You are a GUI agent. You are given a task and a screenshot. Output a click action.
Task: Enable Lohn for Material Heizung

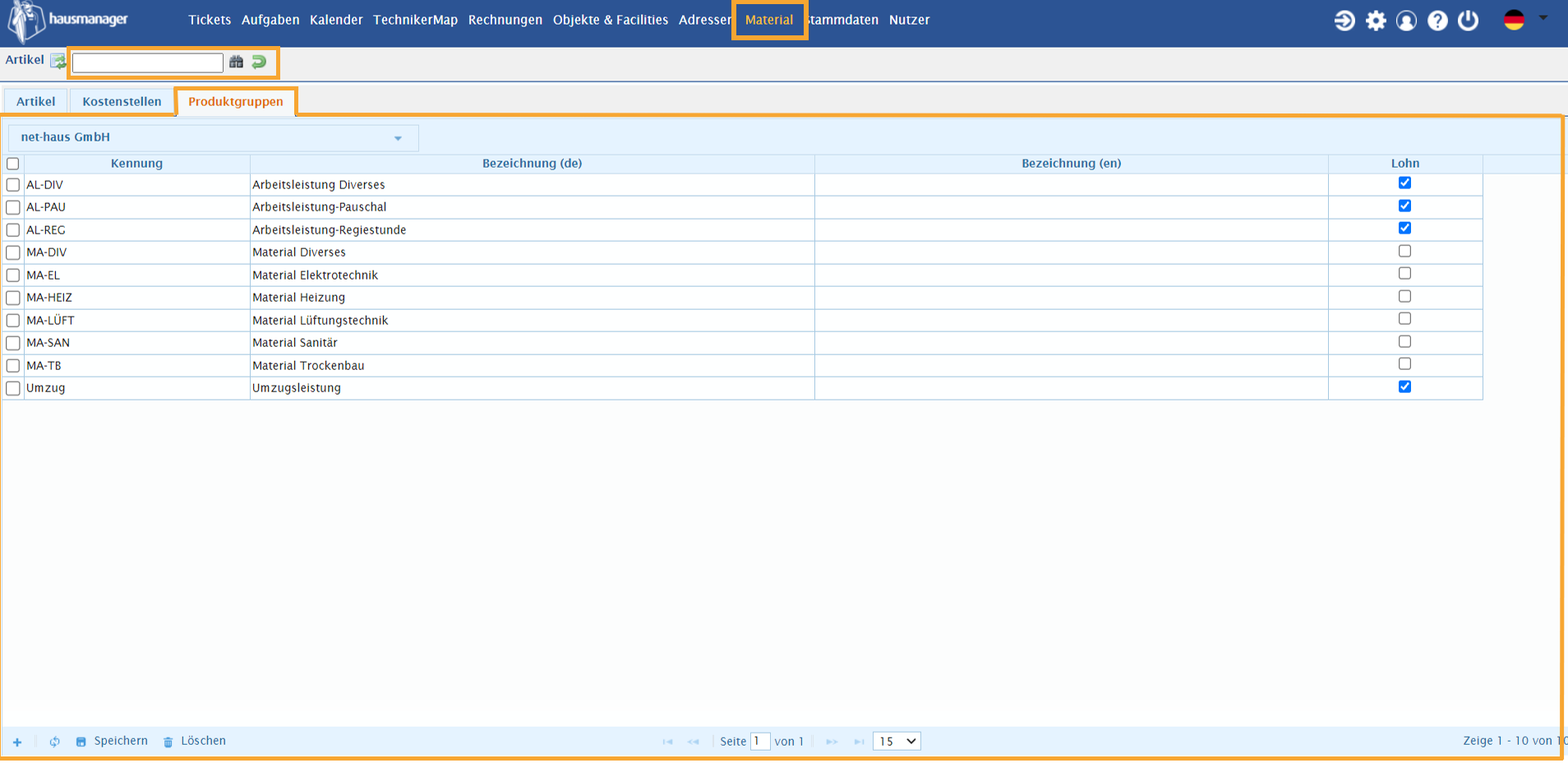(x=1404, y=296)
